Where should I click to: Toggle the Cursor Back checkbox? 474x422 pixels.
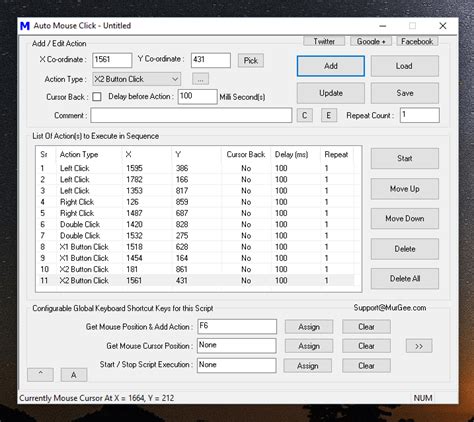tap(97, 97)
